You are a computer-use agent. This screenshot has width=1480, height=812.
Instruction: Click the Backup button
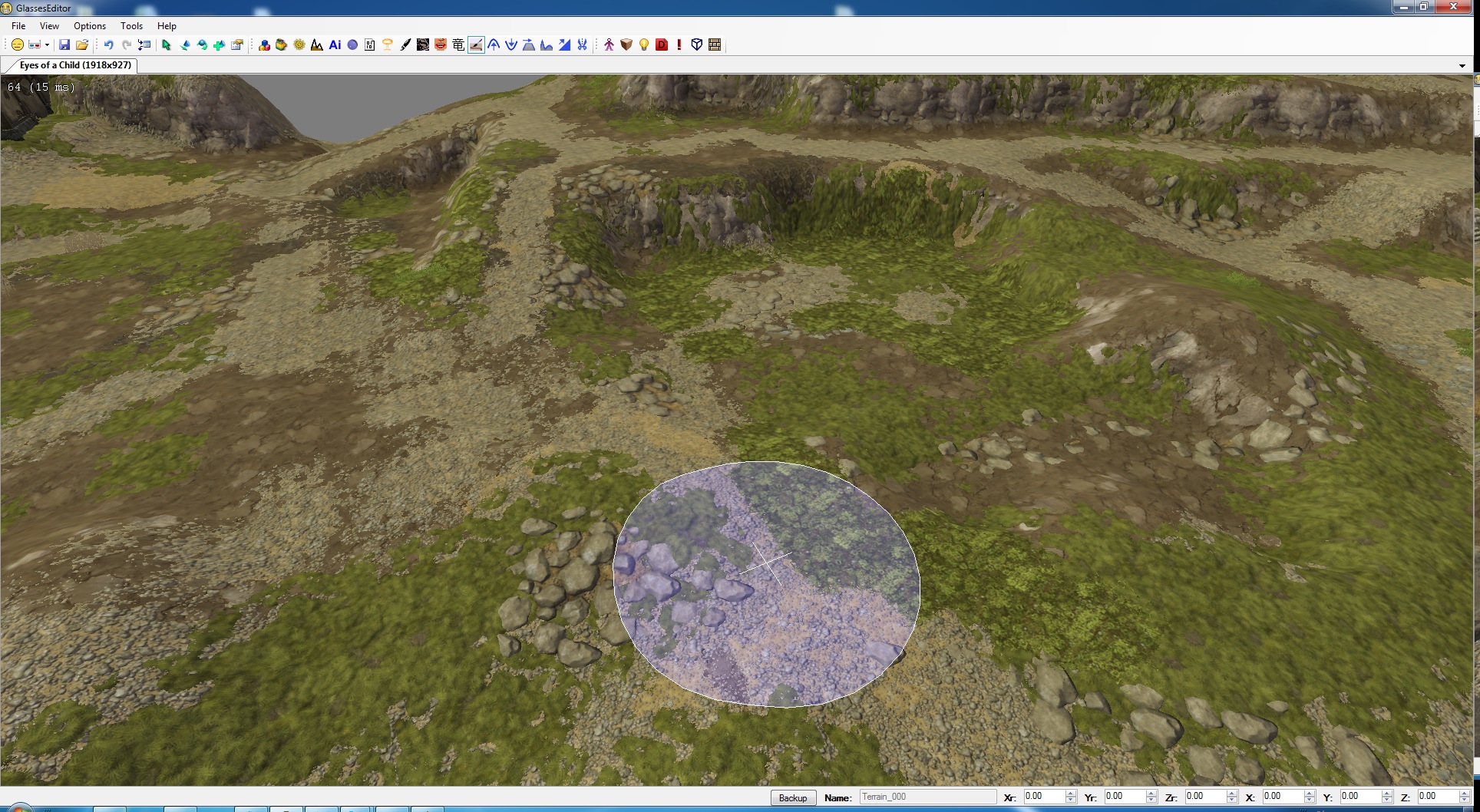[792, 798]
